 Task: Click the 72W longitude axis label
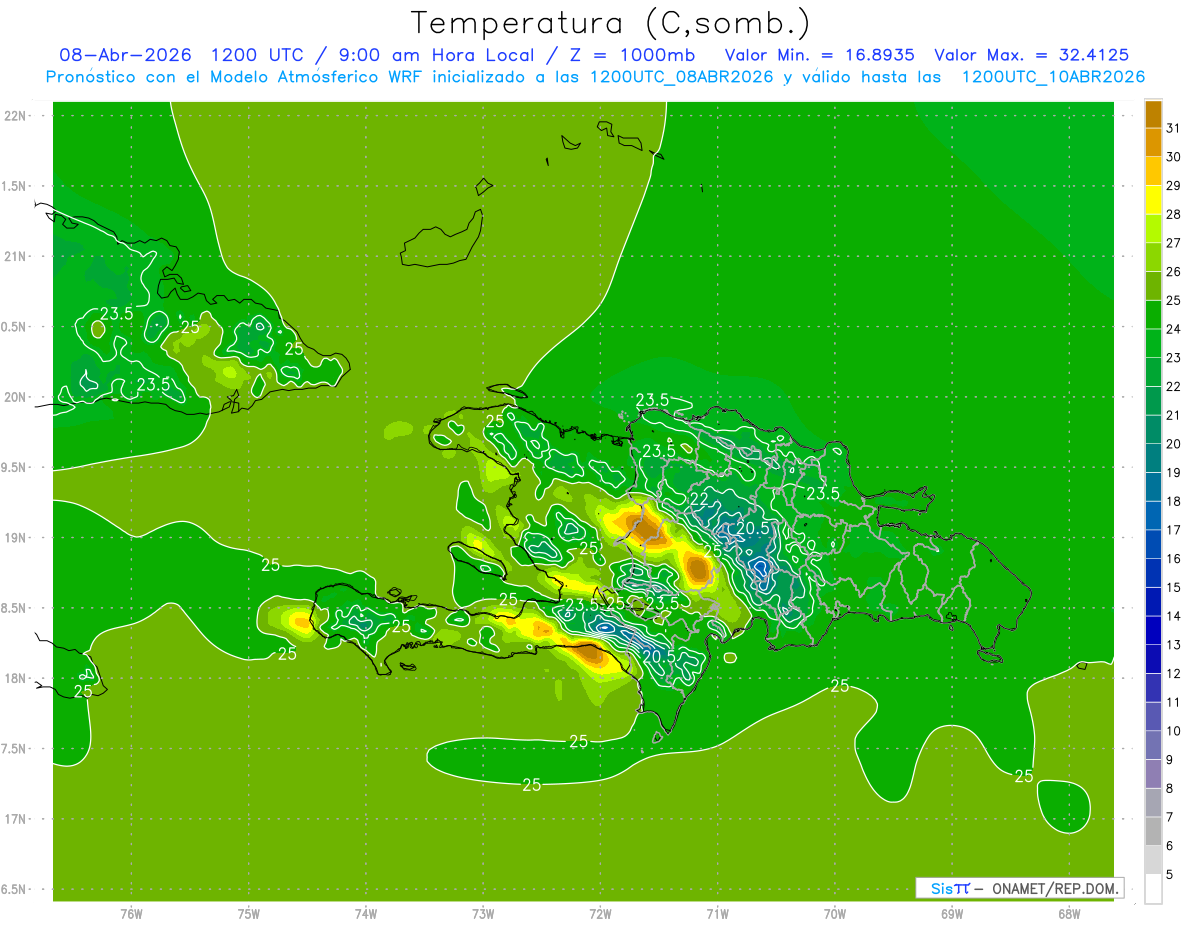click(600, 914)
